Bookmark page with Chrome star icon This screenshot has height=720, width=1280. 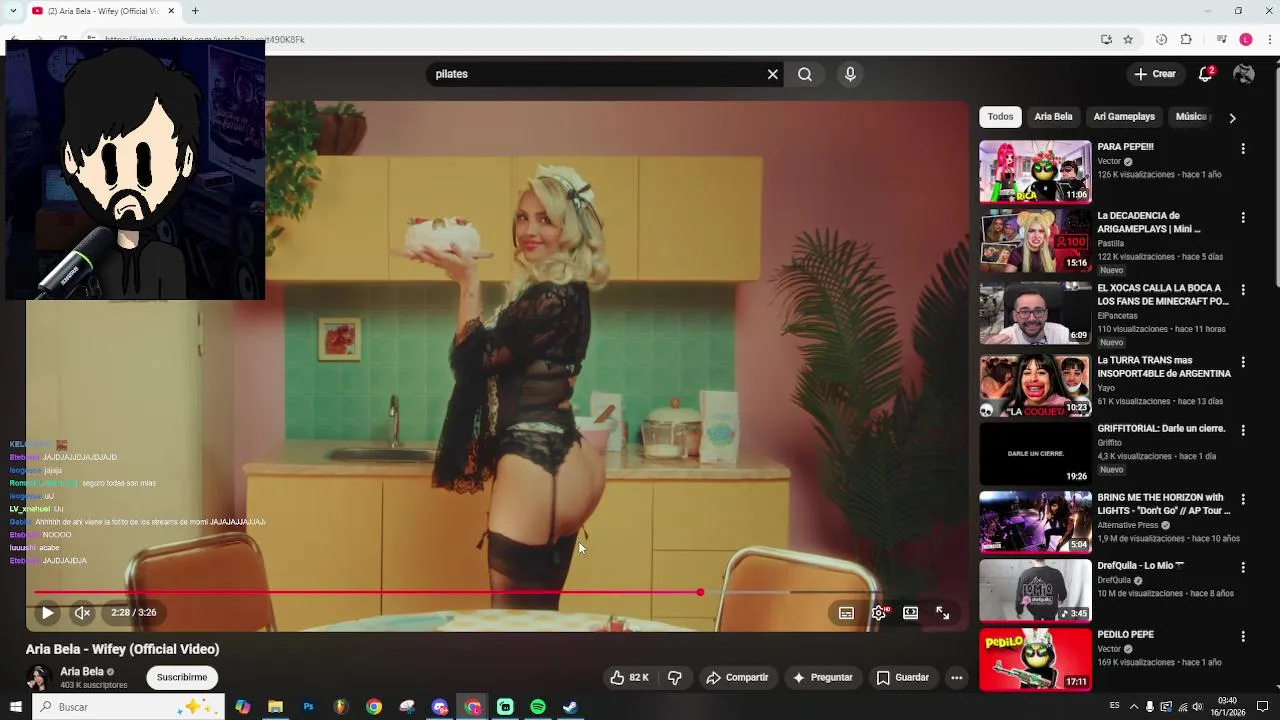coord(1128,40)
